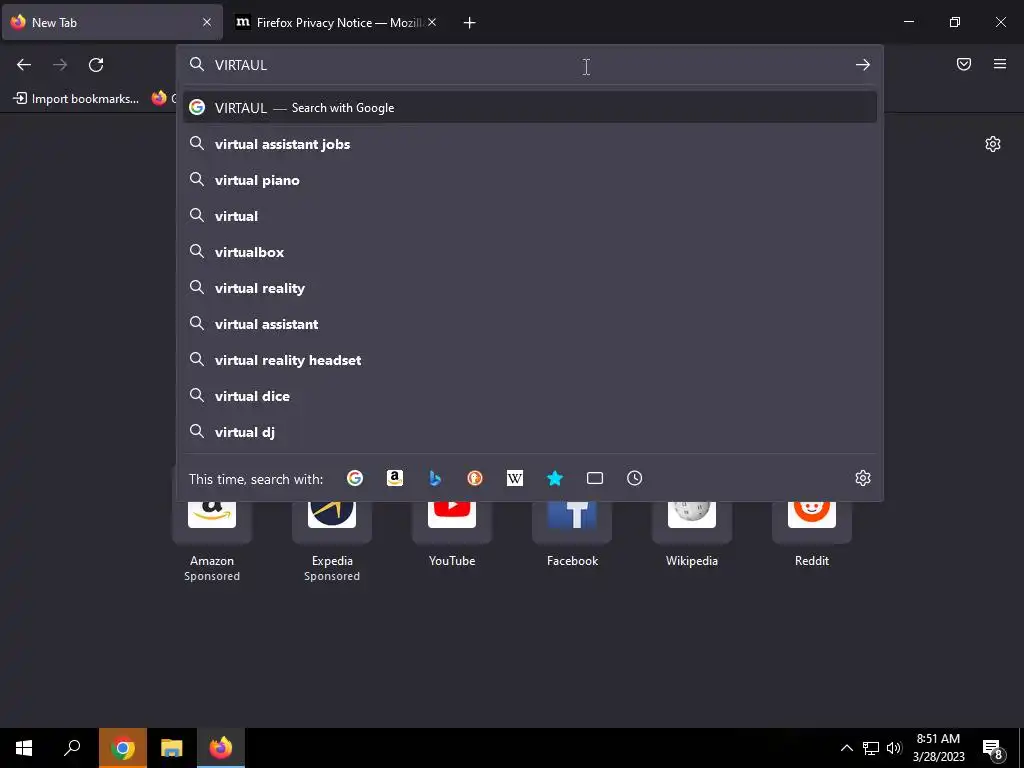This screenshot has height=768, width=1024.
Task: Choose suggestion virtual reality headset
Action: coord(530,360)
